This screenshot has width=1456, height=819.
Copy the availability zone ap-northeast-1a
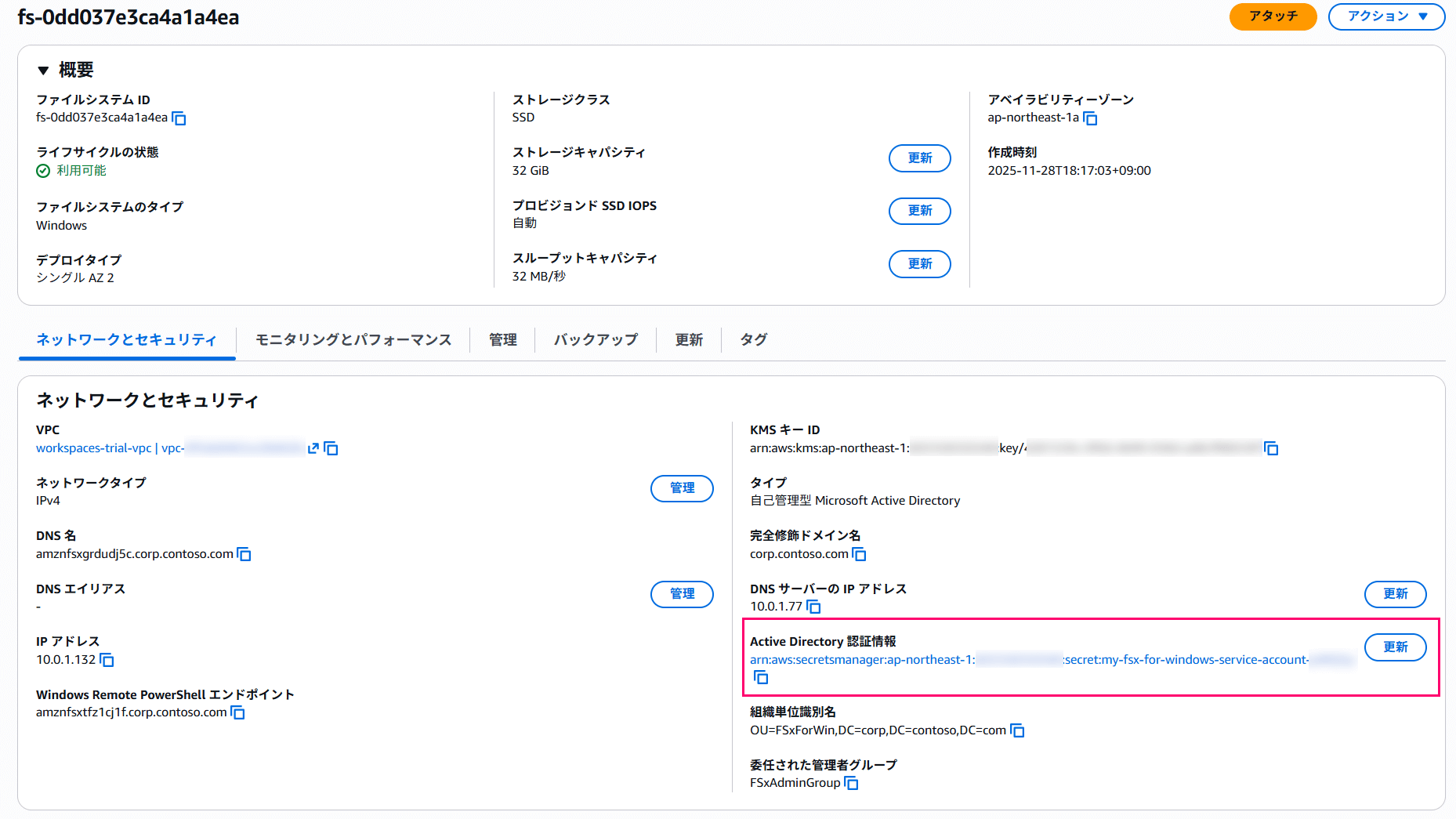(1090, 118)
